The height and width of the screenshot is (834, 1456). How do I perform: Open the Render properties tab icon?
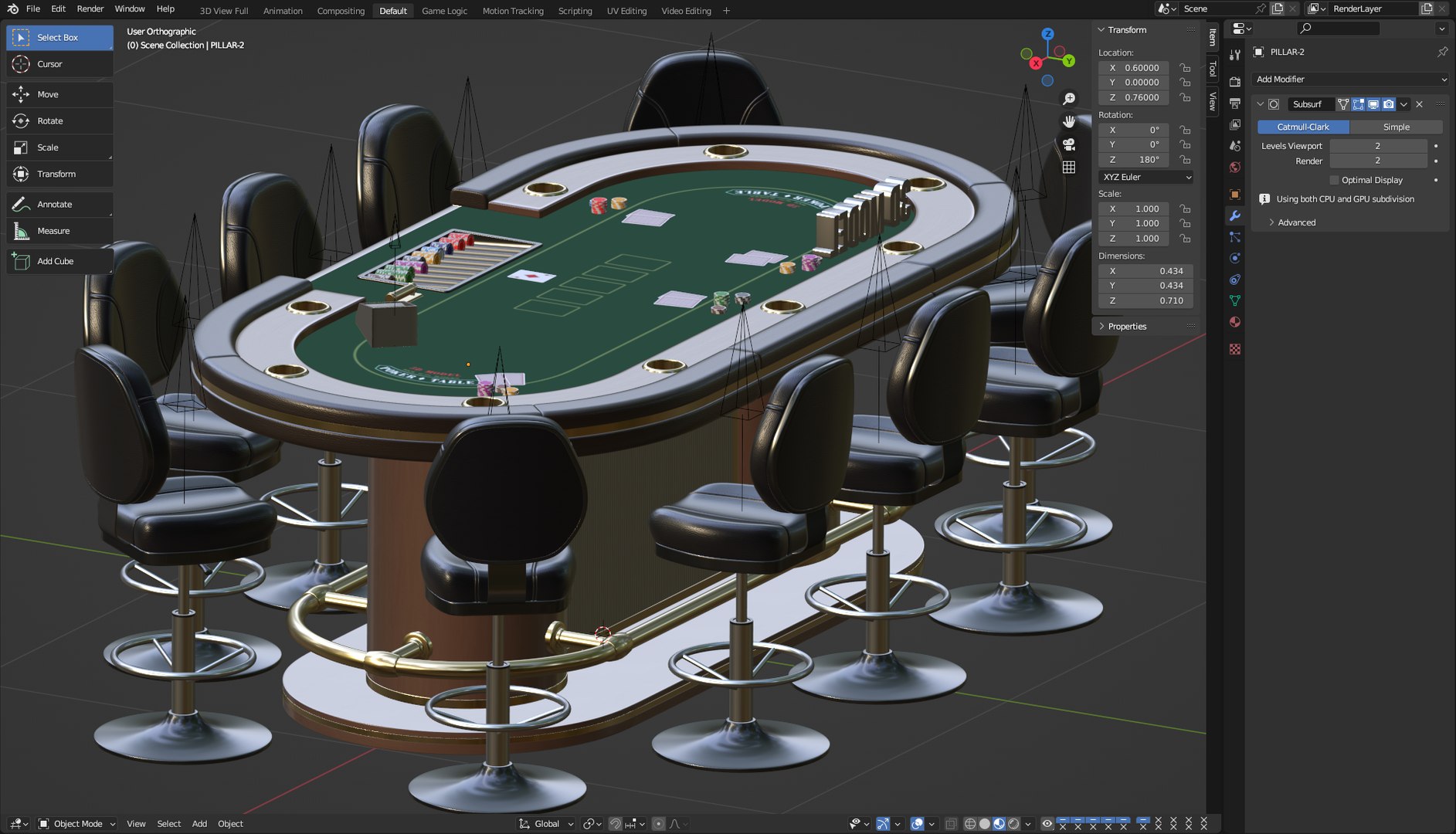click(x=1235, y=82)
